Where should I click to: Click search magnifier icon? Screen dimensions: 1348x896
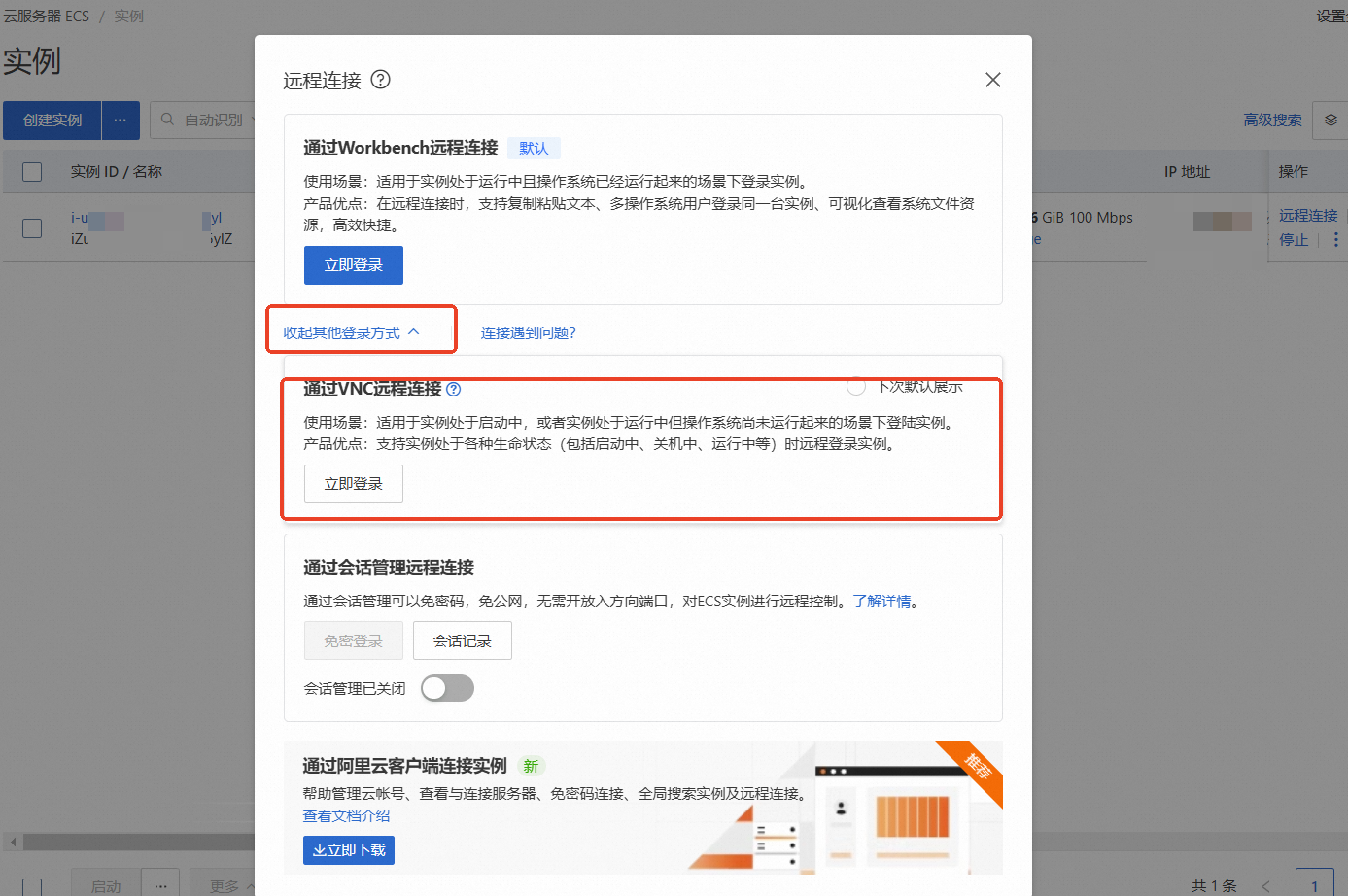[167, 120]
